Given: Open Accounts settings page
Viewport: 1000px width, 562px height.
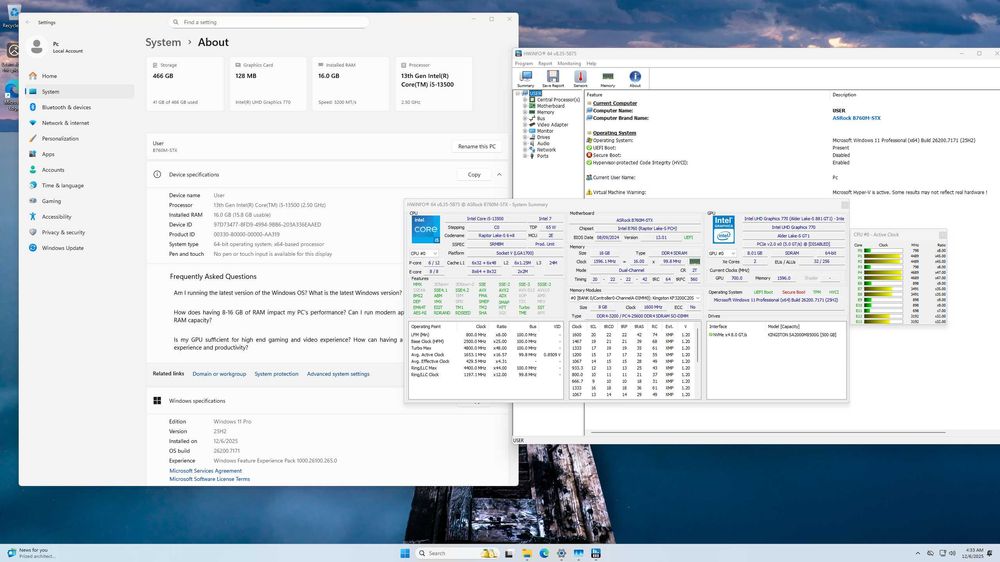Looking at the screenshot, I should (79, 170).
